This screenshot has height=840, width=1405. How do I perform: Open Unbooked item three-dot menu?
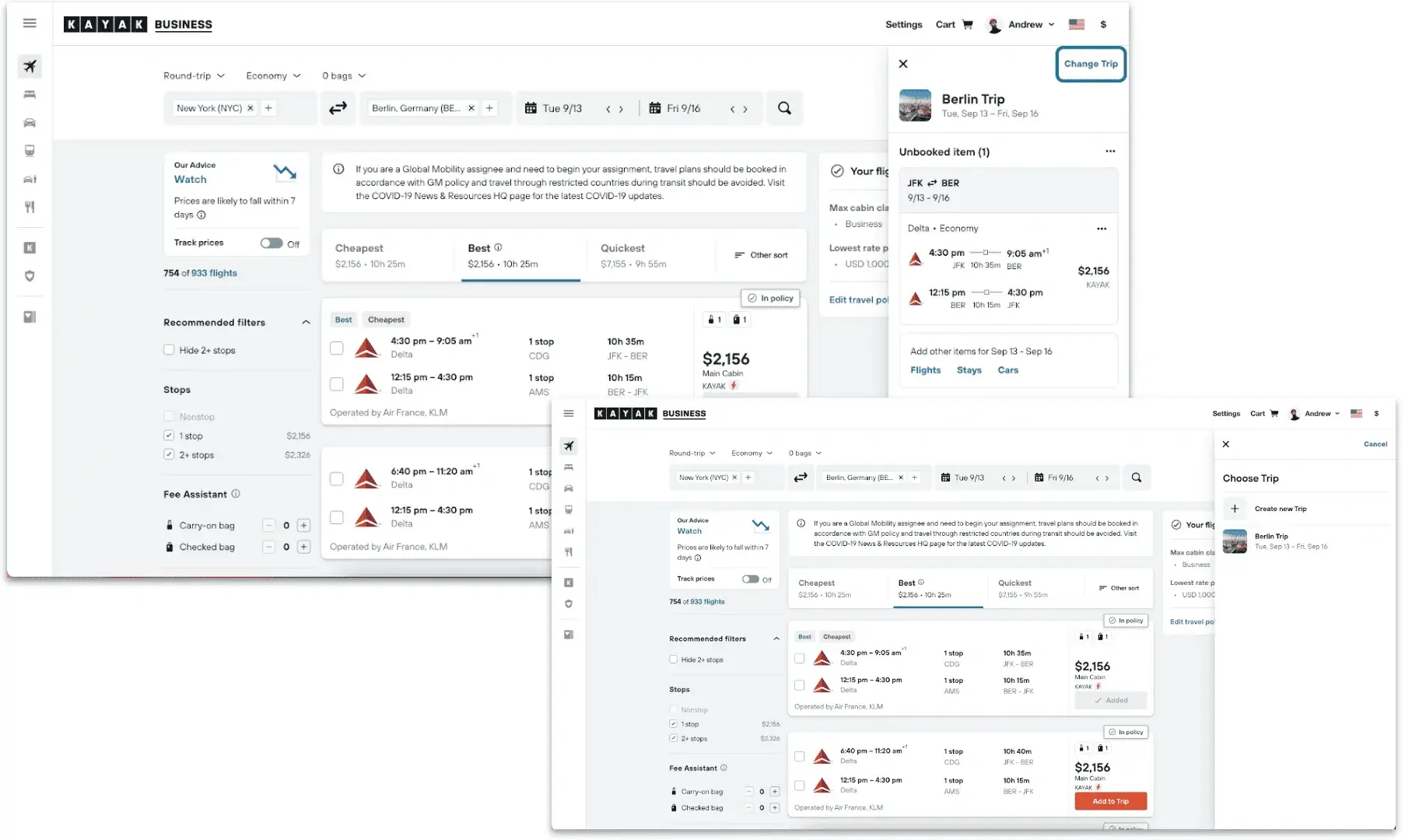pos(1110,151)
